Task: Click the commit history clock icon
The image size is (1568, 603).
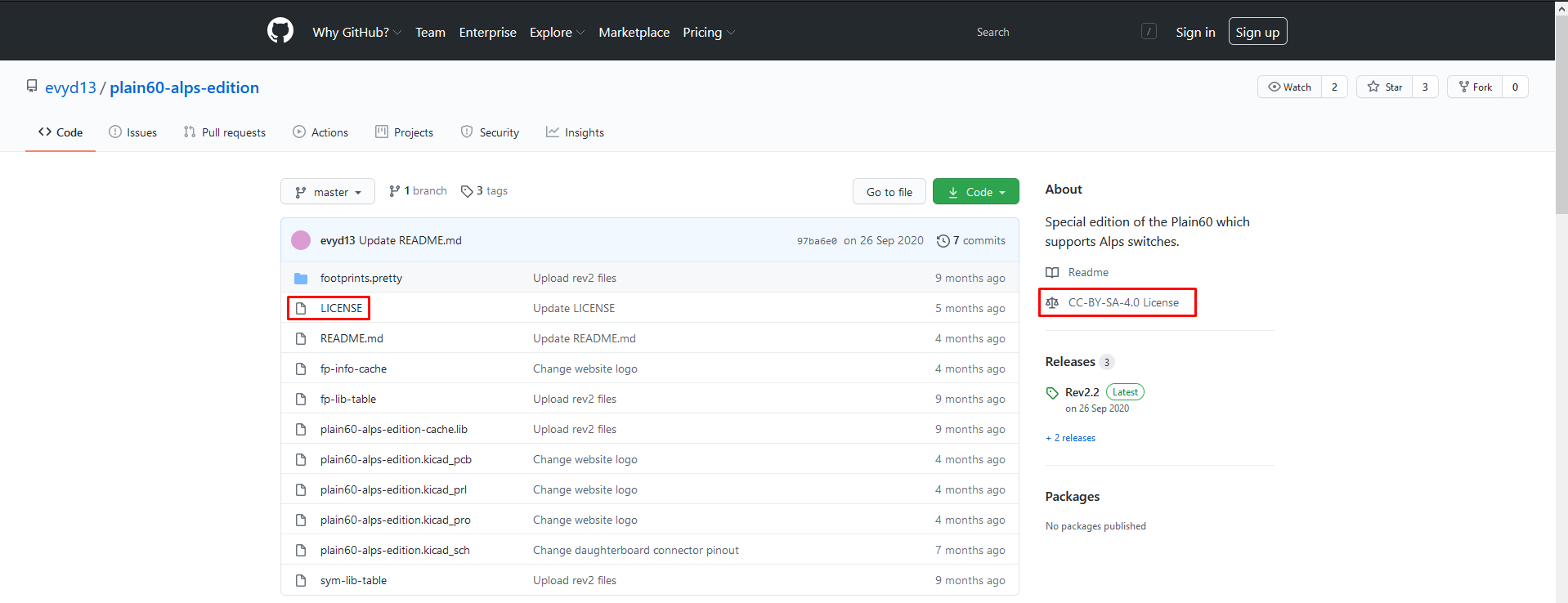Action: pos(943,241)
